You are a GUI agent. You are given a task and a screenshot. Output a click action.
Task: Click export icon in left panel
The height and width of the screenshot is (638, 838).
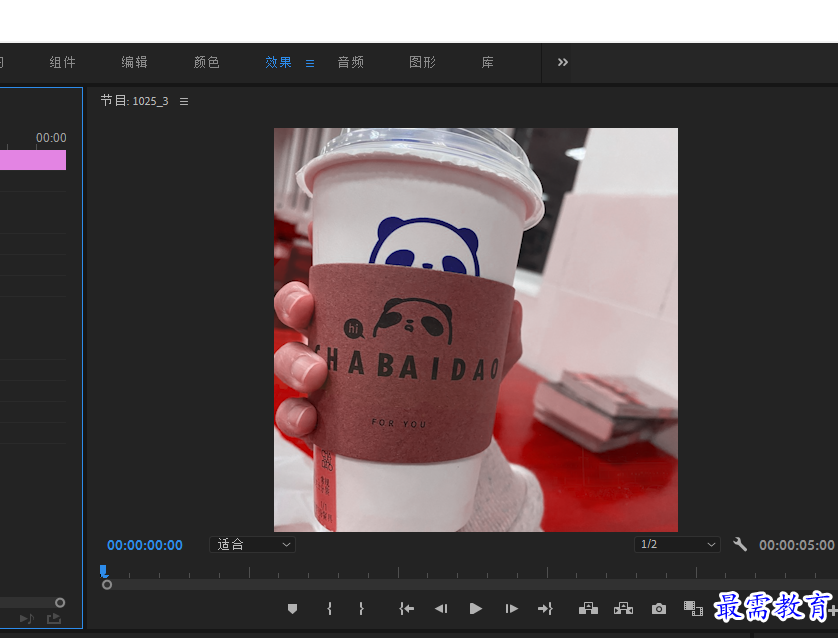54,619
